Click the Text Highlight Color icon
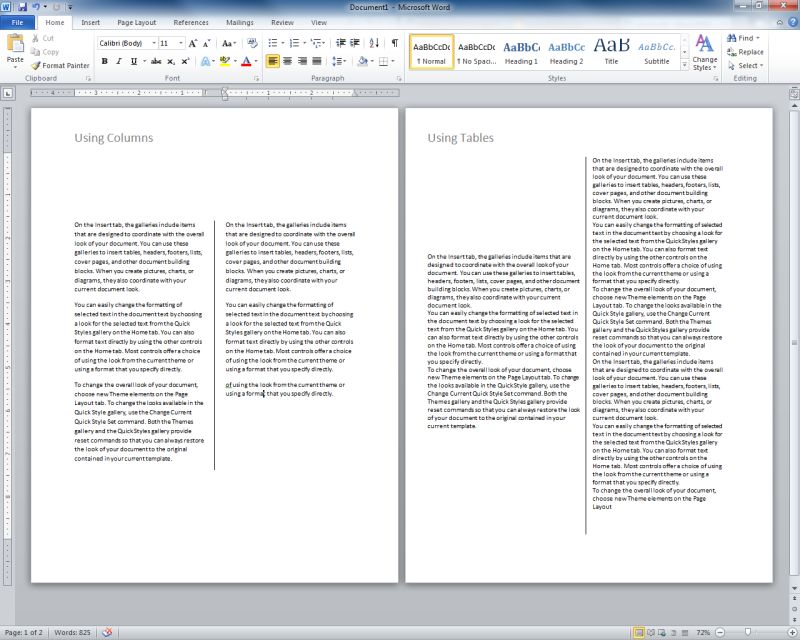The image size is (800, 640). 223,61
